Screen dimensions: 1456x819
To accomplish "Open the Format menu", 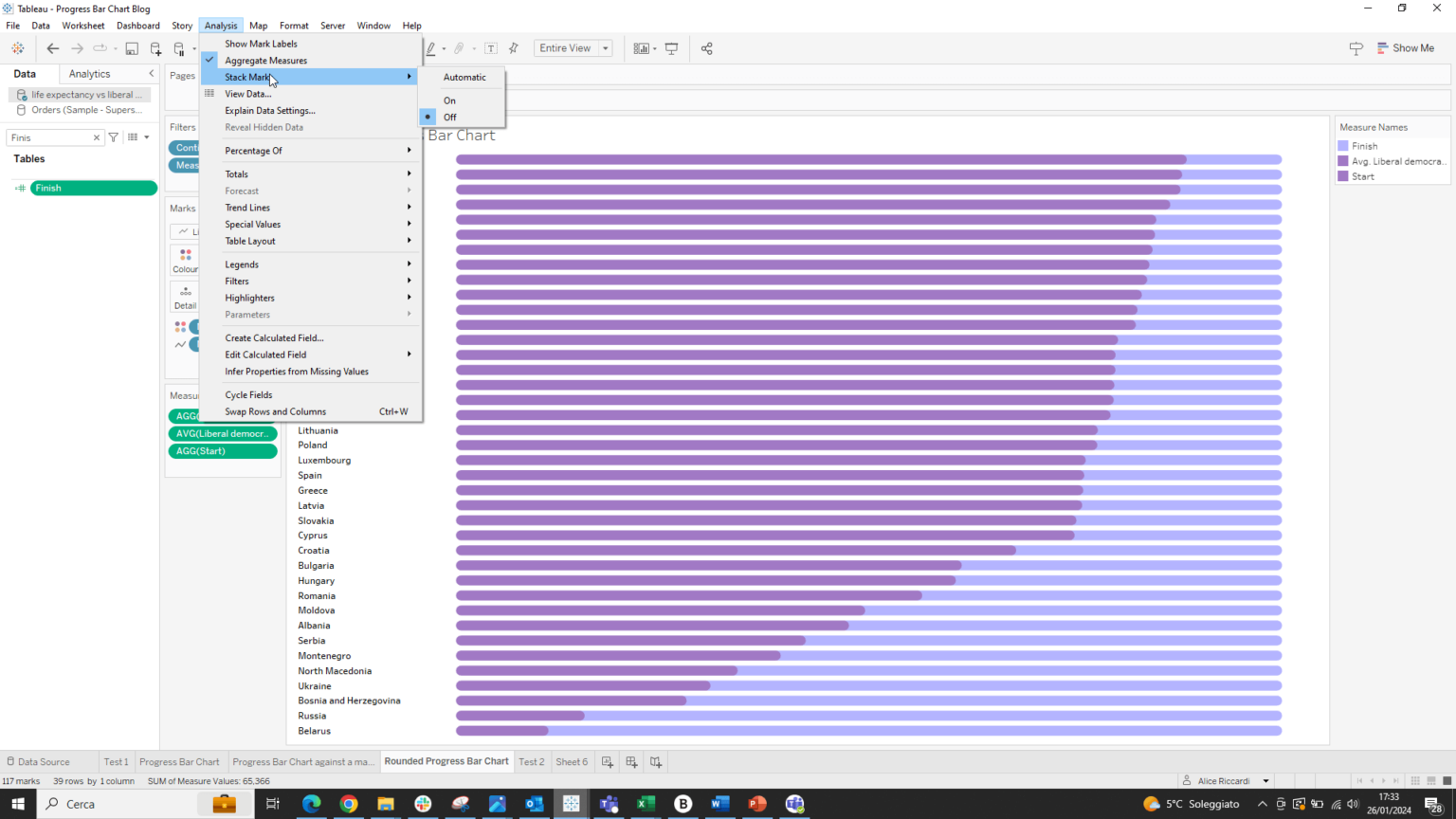I will point(294,26).
